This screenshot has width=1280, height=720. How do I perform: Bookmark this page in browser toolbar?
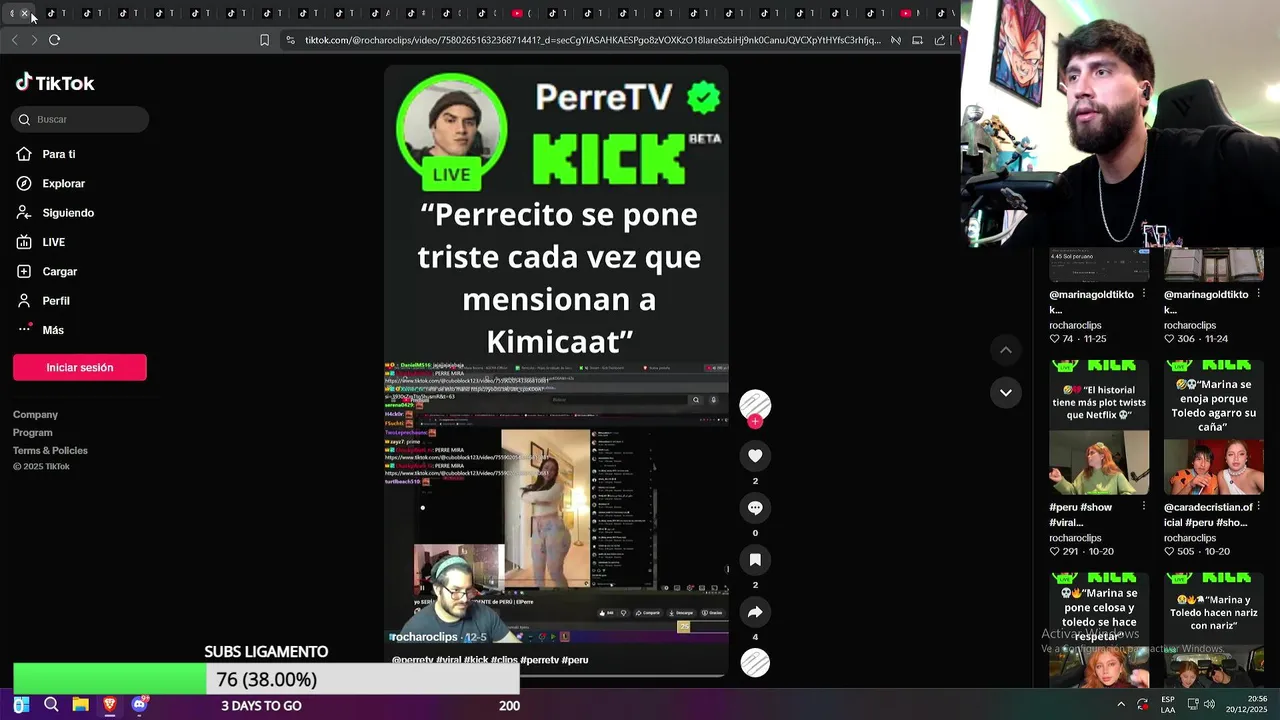coord(264,40)
